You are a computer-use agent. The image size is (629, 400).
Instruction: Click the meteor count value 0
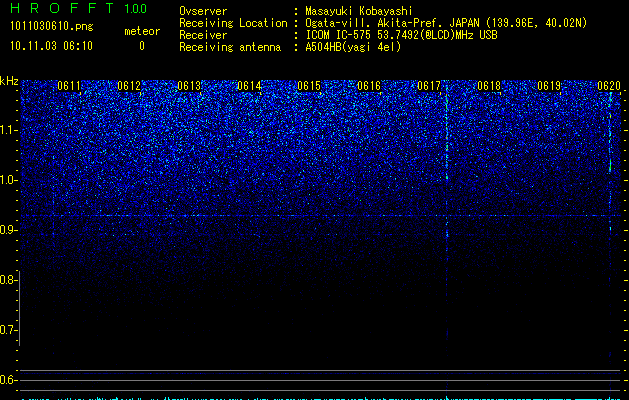pyautogui.click(x=142, y=46)
